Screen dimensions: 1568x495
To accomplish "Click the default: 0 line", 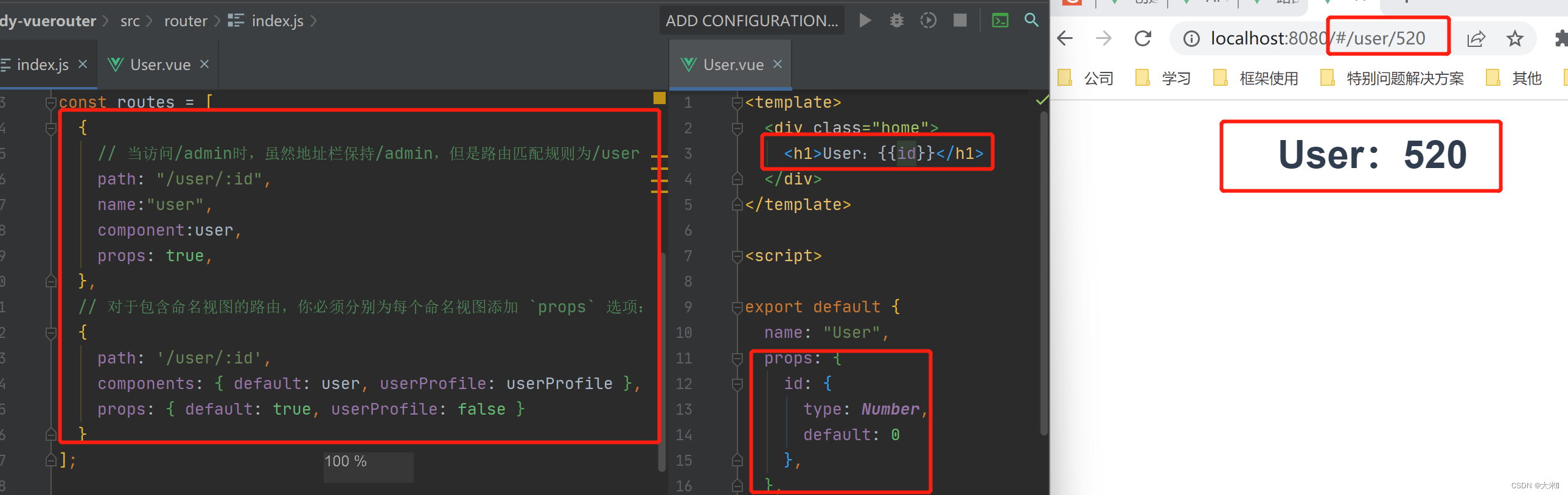I will click(852, 435).
